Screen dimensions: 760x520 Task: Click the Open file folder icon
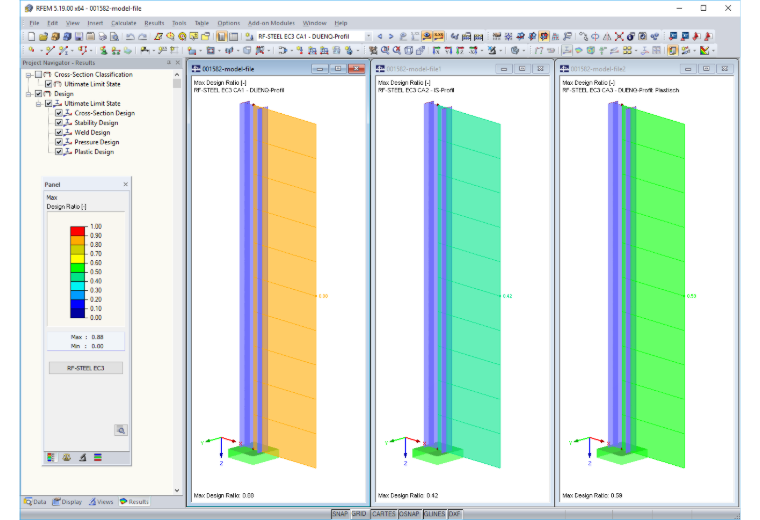coord(43,36)
